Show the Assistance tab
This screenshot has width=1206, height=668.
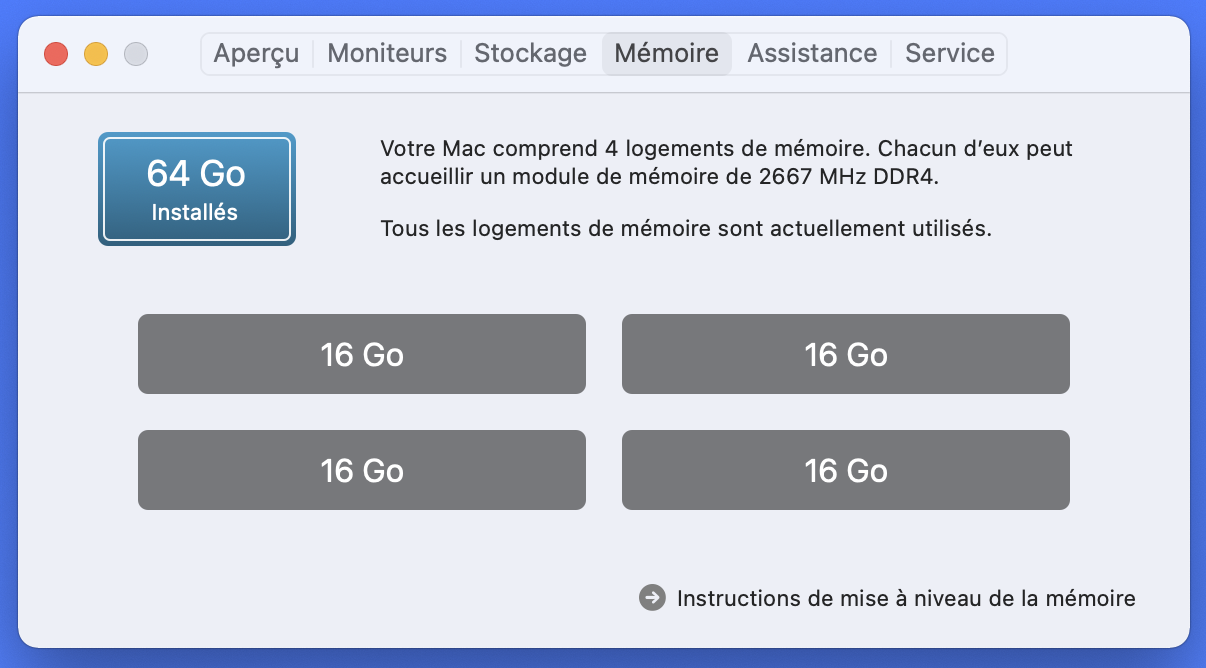point(812,53)
